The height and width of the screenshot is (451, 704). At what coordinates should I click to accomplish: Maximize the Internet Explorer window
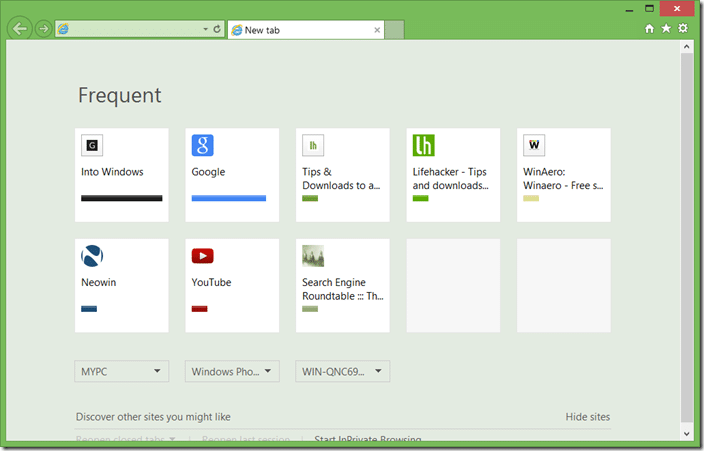[x=649, y=9]
